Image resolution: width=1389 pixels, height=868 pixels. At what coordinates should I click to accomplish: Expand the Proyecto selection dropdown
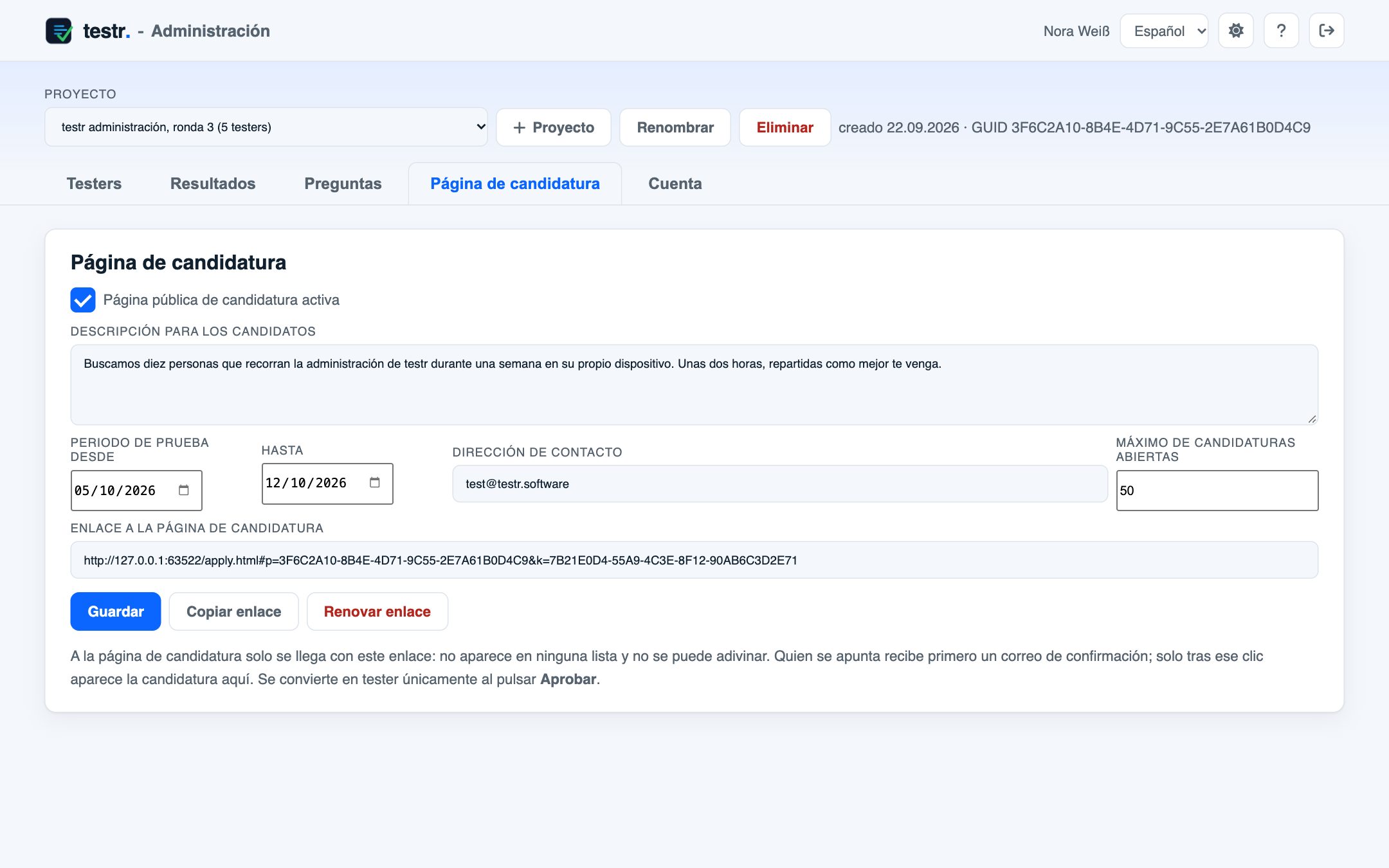(266, 127)
